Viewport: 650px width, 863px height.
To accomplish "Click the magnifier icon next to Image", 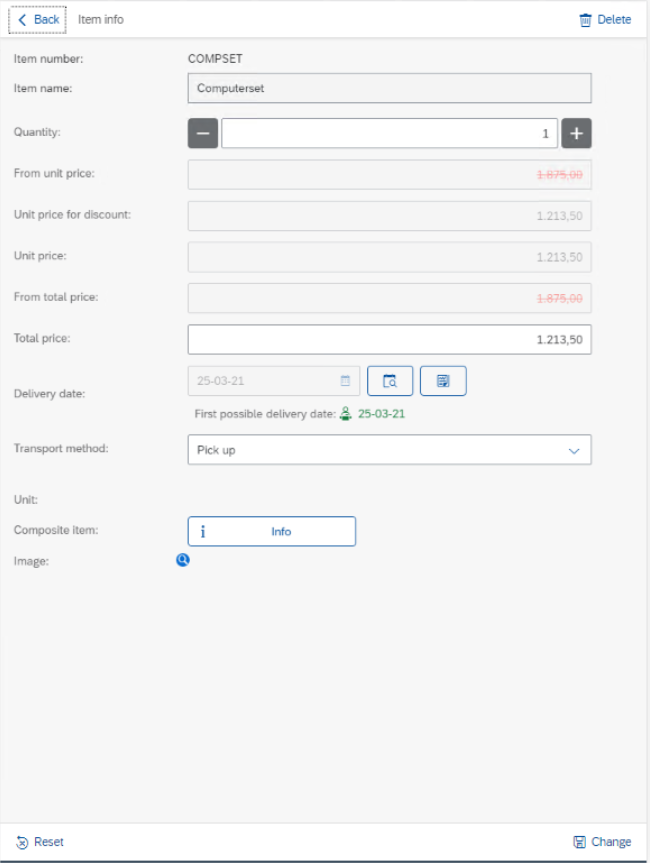I will coord(183,561).
